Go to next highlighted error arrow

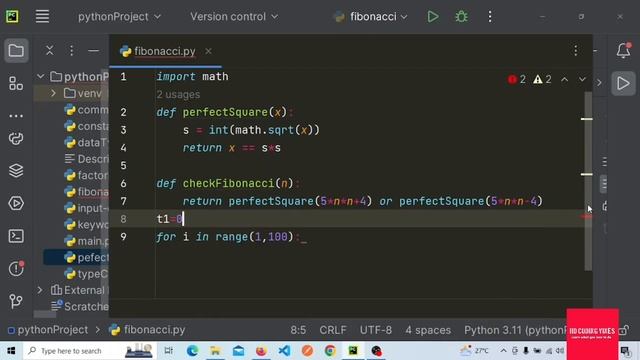coord(582,79)
